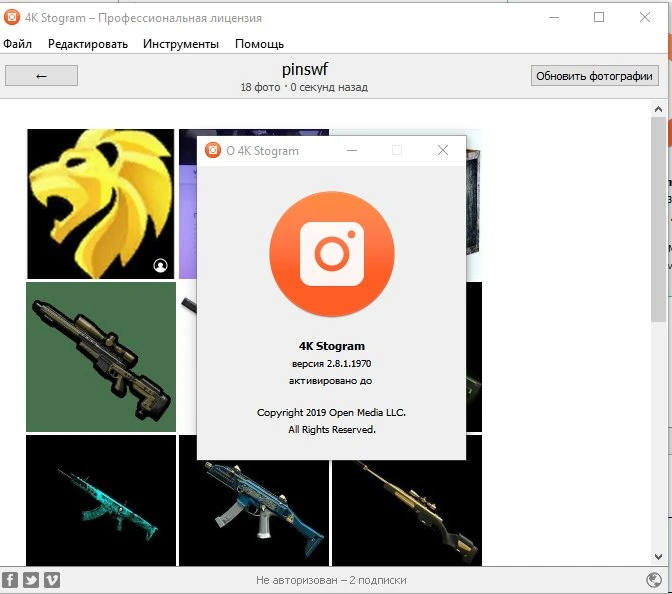
Task: Open the yellow lion thumbnail
Action: click(x=101, y=204)
